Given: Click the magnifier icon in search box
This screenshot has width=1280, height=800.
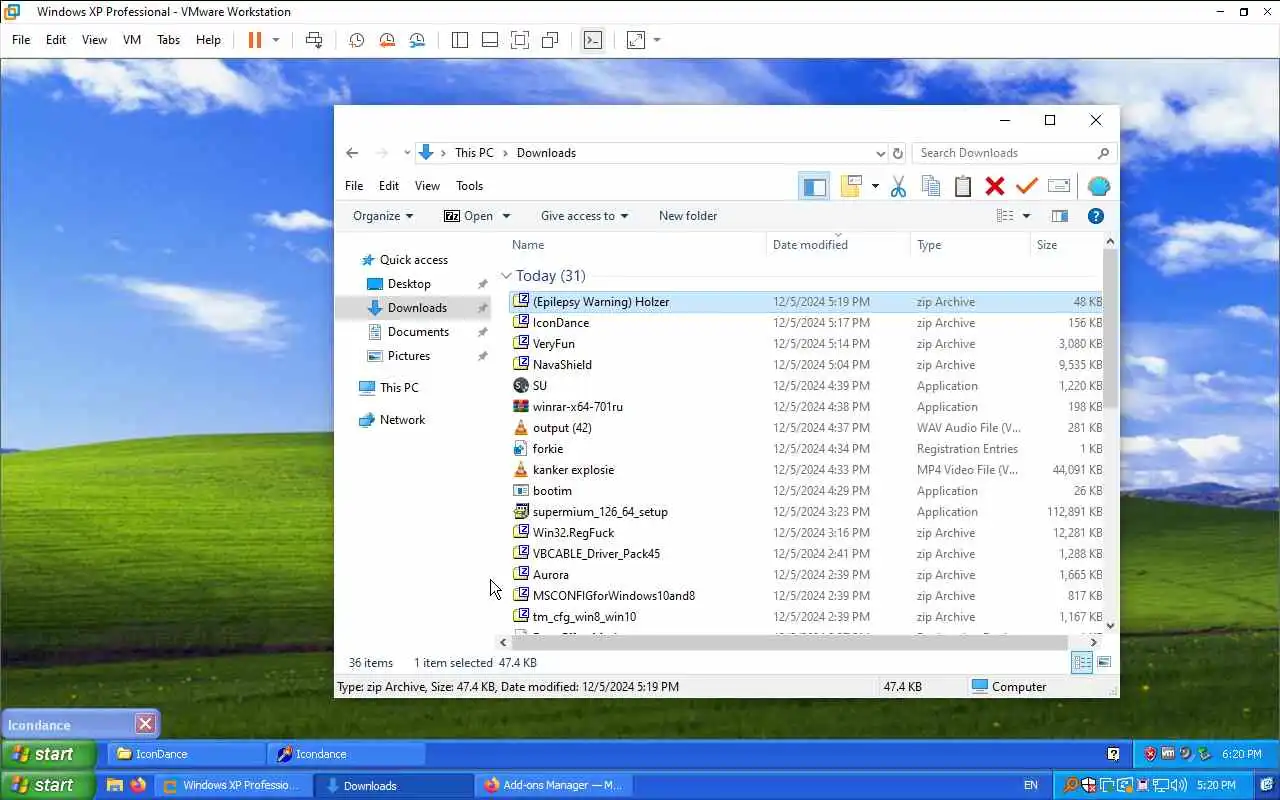Looking at the screenshot, I should (1103, 153).
